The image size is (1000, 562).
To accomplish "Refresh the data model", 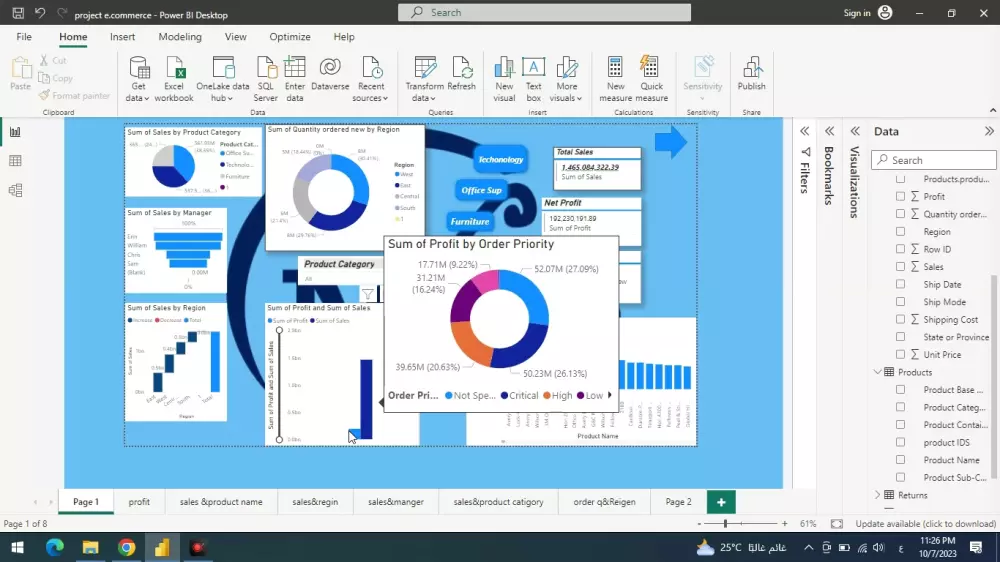I will [461, 75].
